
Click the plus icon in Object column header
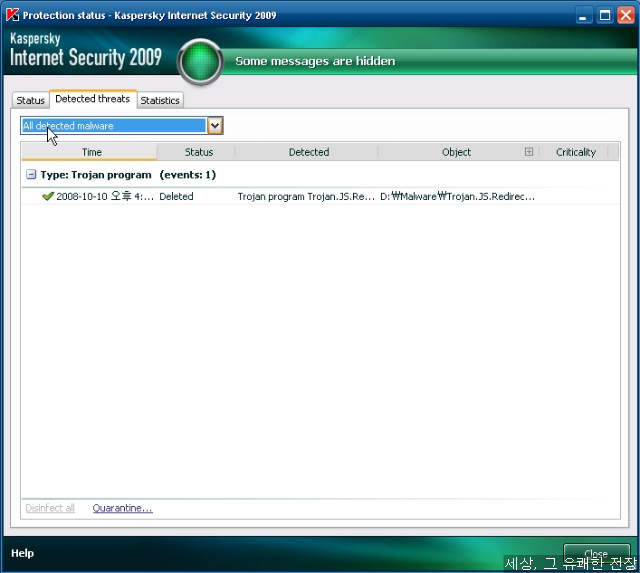529,152
